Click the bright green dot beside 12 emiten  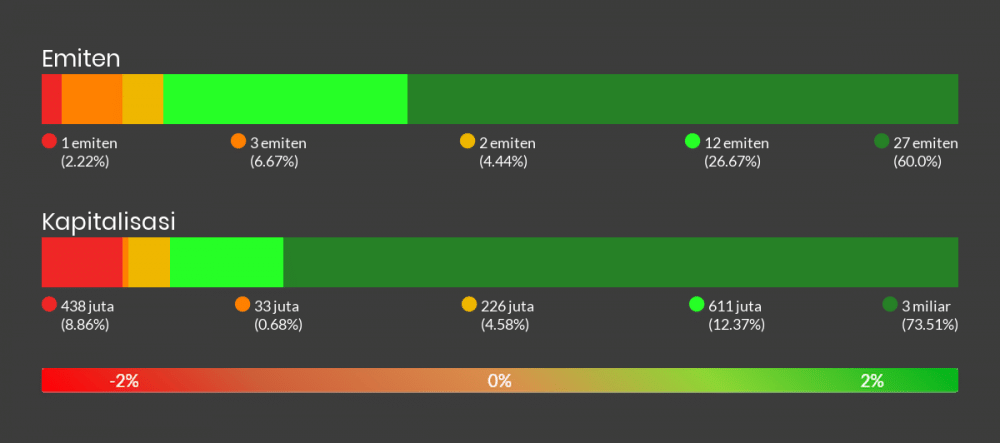(x=692, y=141)
